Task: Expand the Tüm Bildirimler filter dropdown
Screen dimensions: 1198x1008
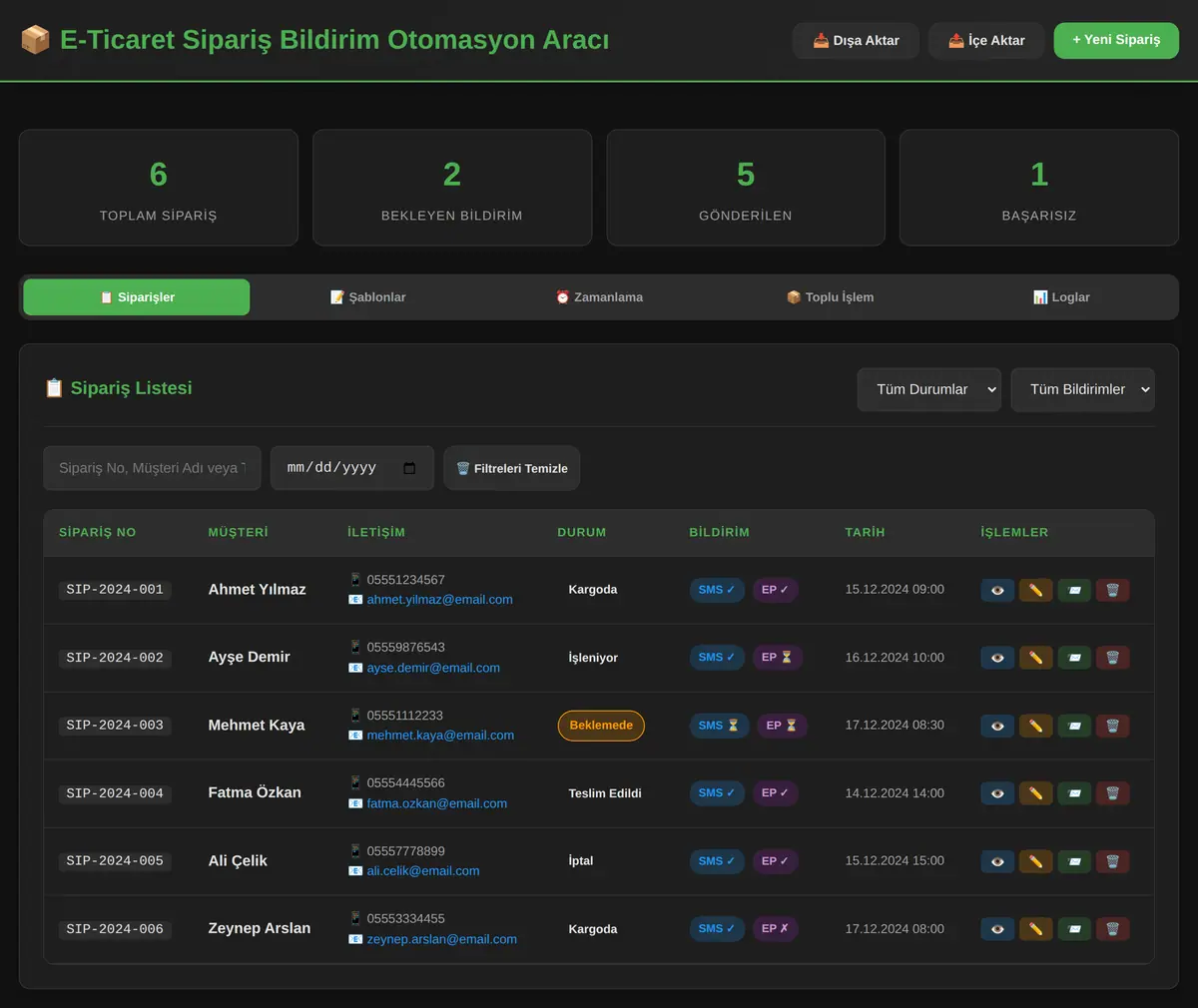Action: tap(1083, 389)
